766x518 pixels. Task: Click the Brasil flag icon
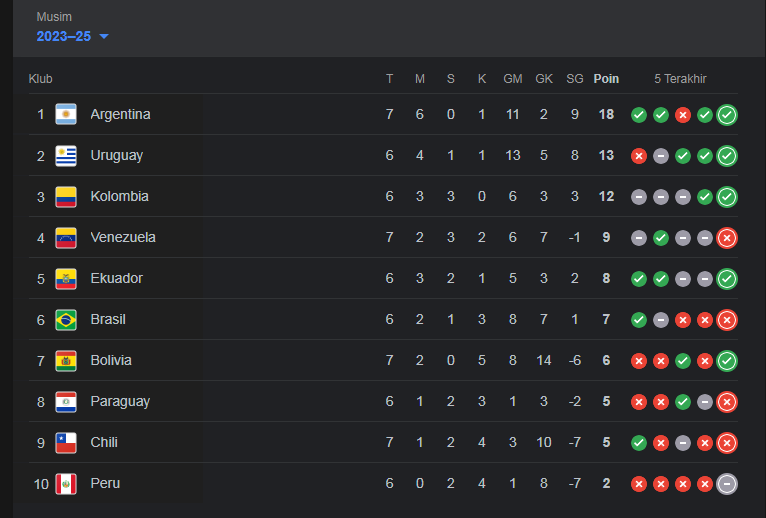click(66, 320)
